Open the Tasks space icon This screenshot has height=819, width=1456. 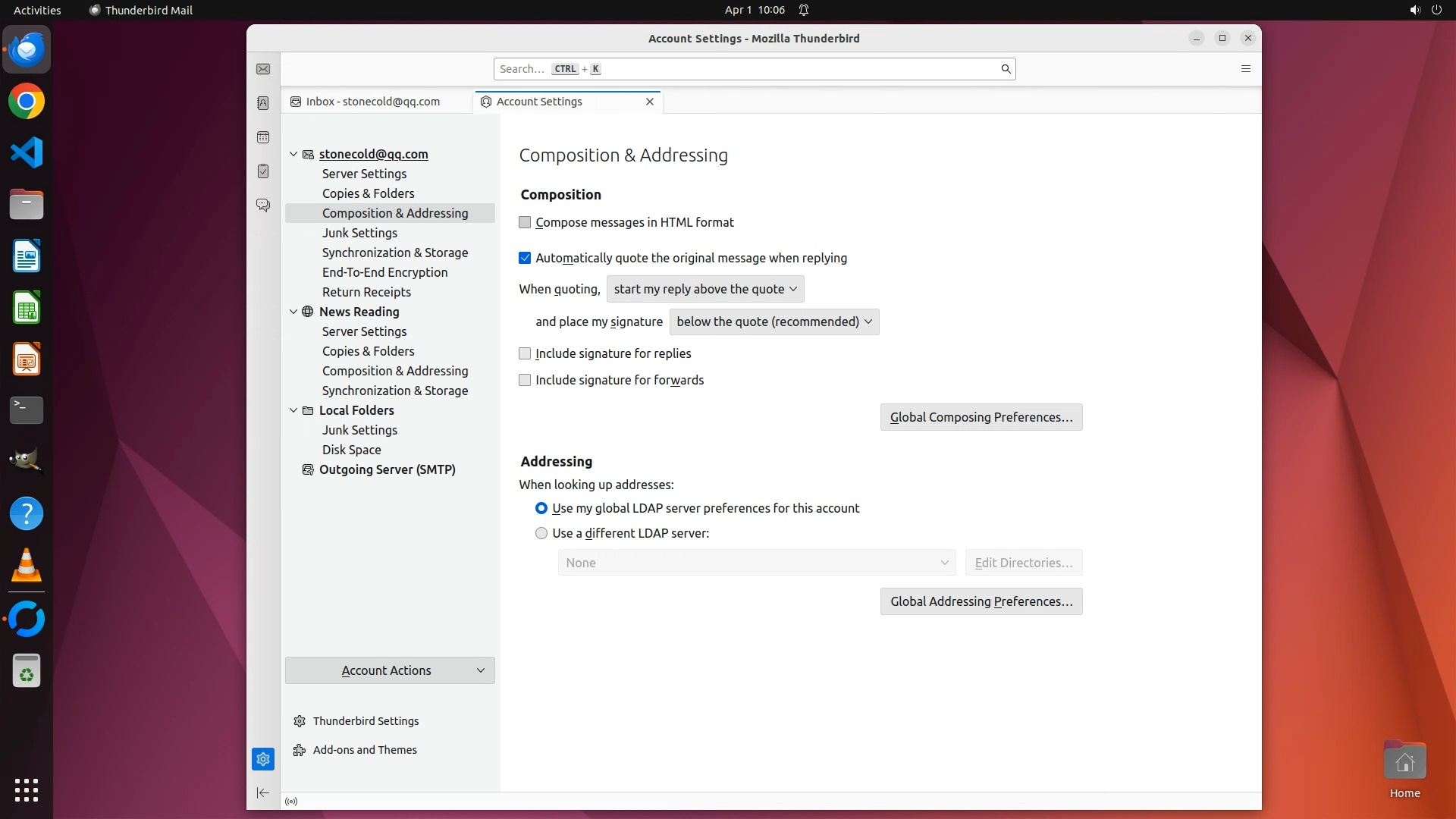coord(263,171)
